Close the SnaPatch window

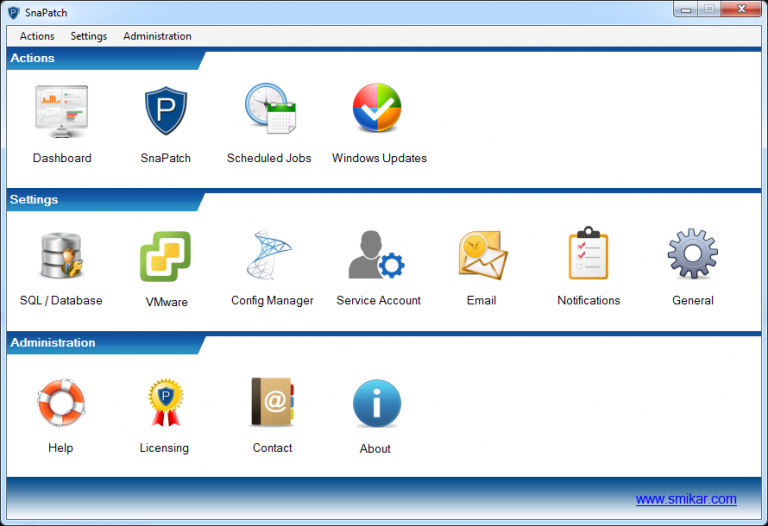click(x=742, y=9)
